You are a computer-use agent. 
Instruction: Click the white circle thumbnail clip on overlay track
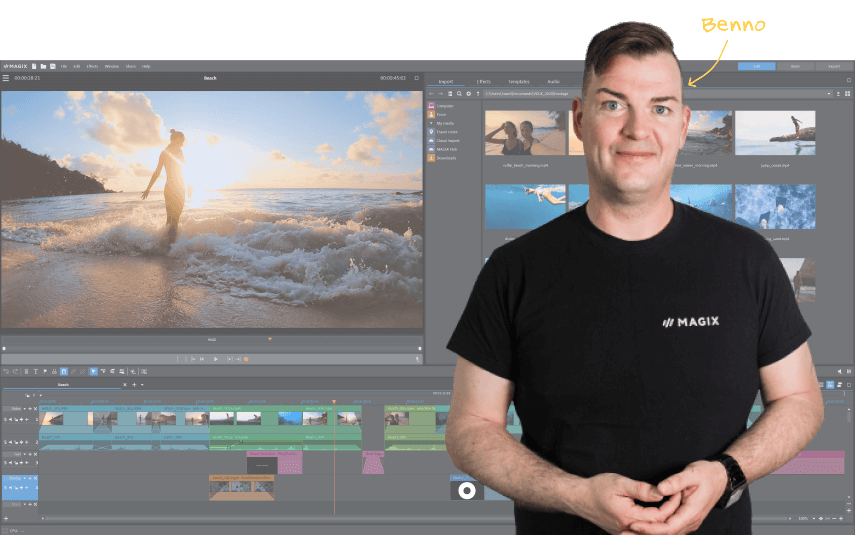click(x=467, y=491)
